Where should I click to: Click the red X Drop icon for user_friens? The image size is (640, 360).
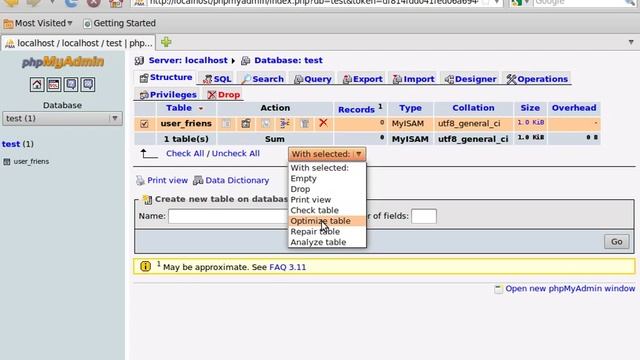point(323,122)
